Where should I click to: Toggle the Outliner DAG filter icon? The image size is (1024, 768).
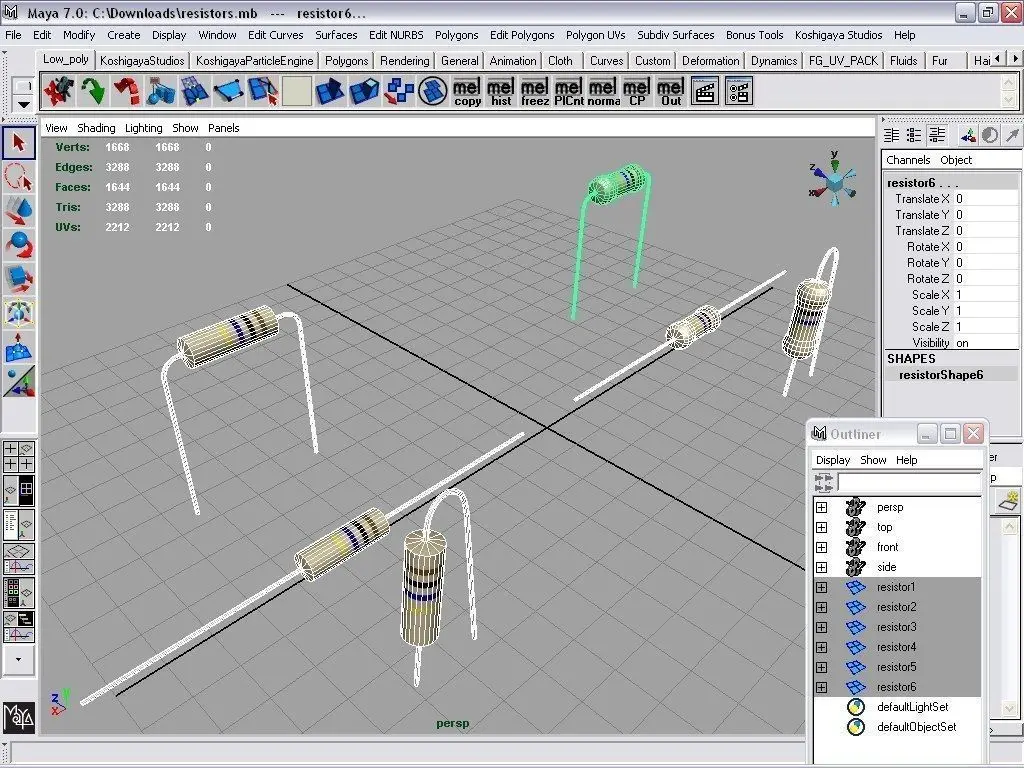(824, 483)
